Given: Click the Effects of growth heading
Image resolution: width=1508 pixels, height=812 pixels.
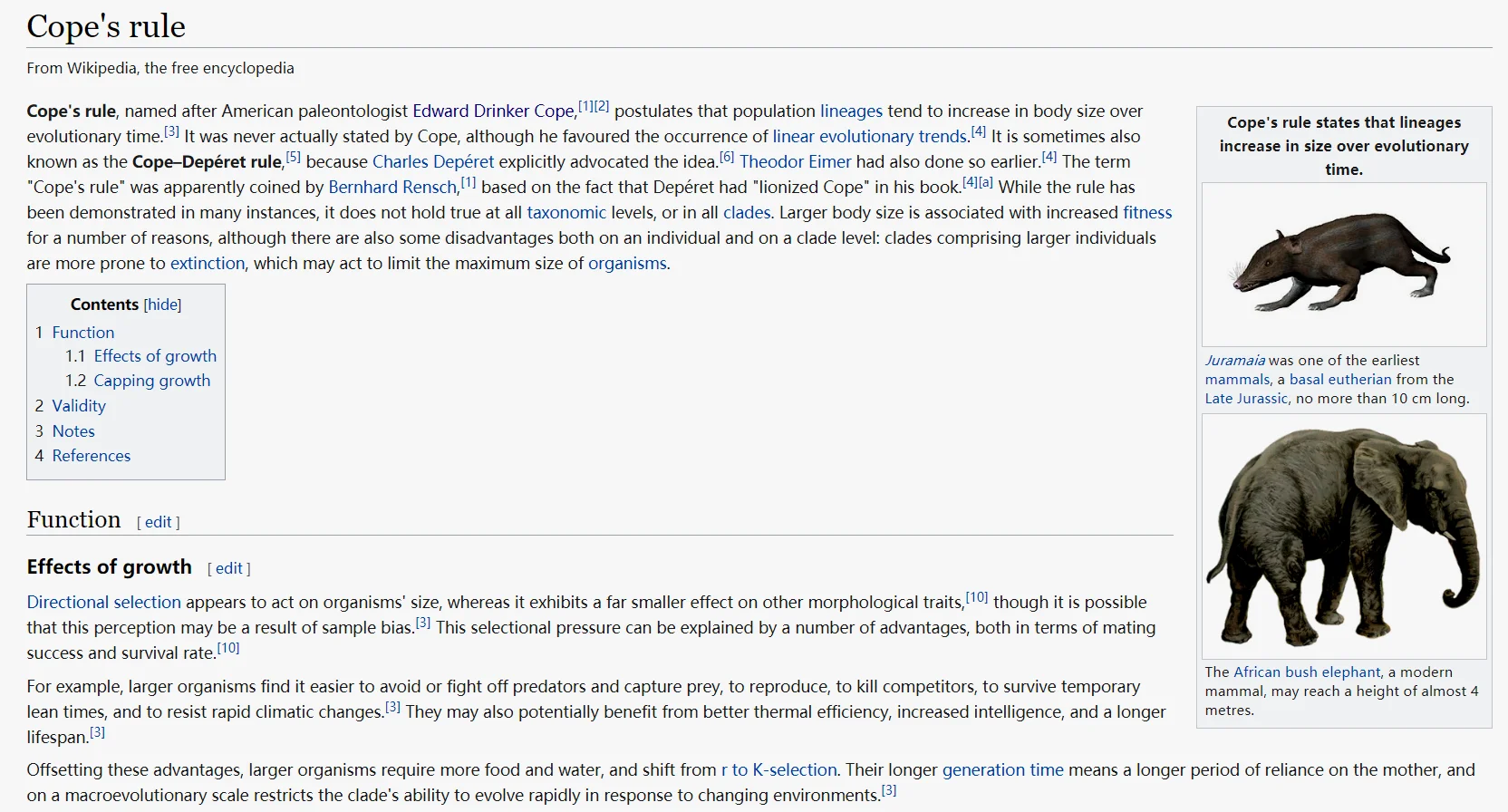Looking at the screenshot, I should (x=110, y=567).
